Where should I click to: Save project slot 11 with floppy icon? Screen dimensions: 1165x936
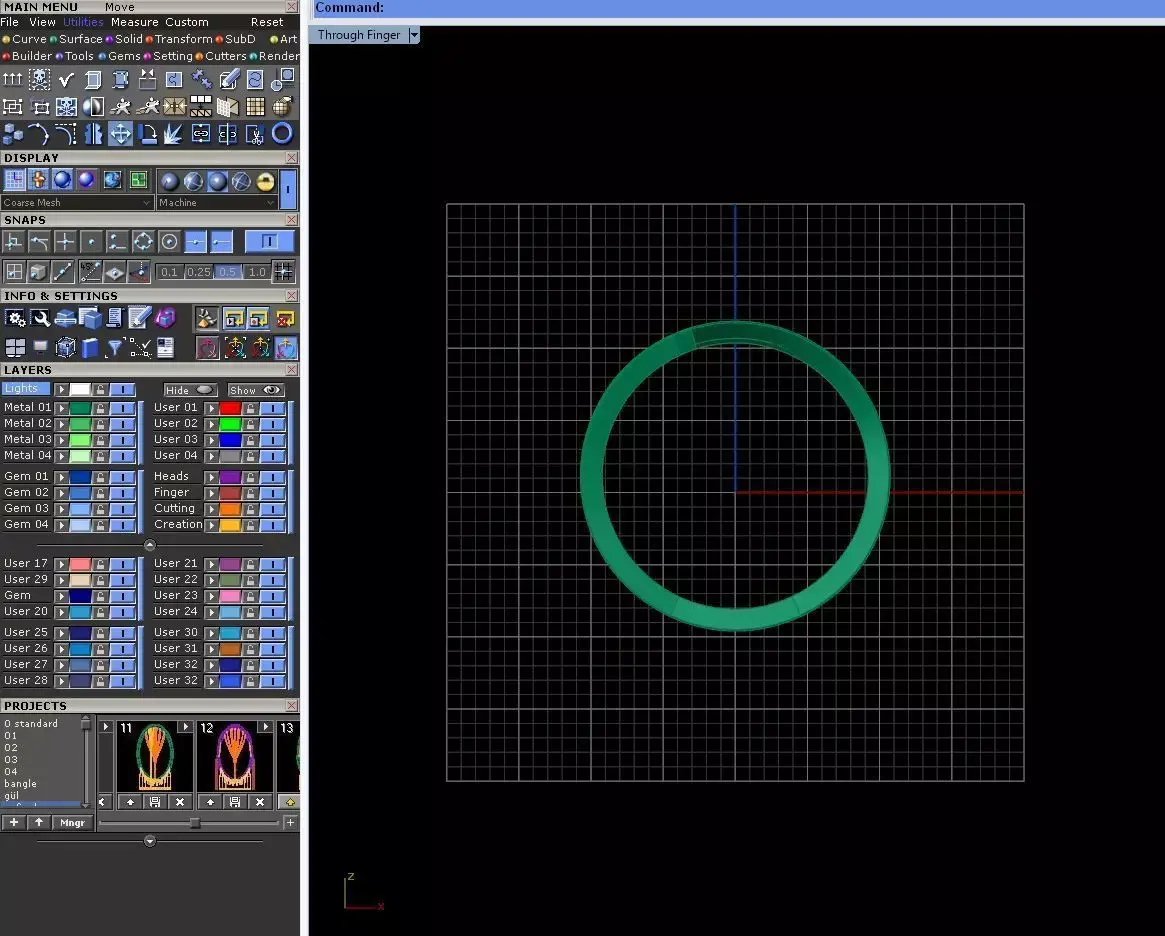[x=155, y=802]
